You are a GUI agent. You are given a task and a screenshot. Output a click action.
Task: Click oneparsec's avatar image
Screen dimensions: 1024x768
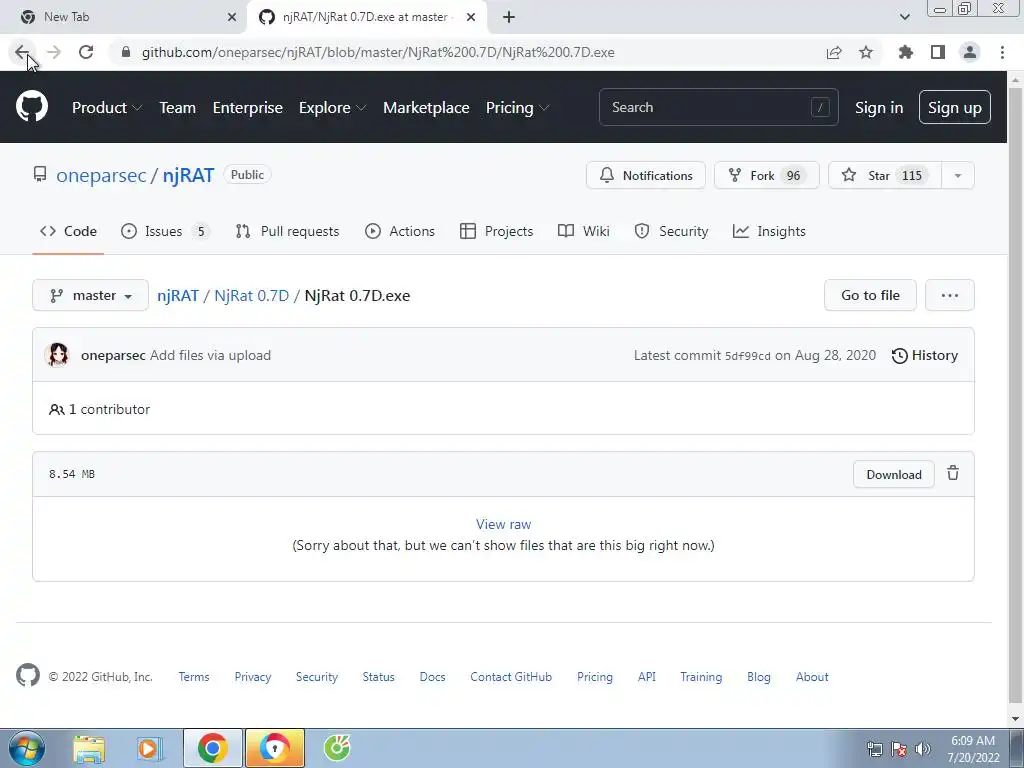[57, 355]
